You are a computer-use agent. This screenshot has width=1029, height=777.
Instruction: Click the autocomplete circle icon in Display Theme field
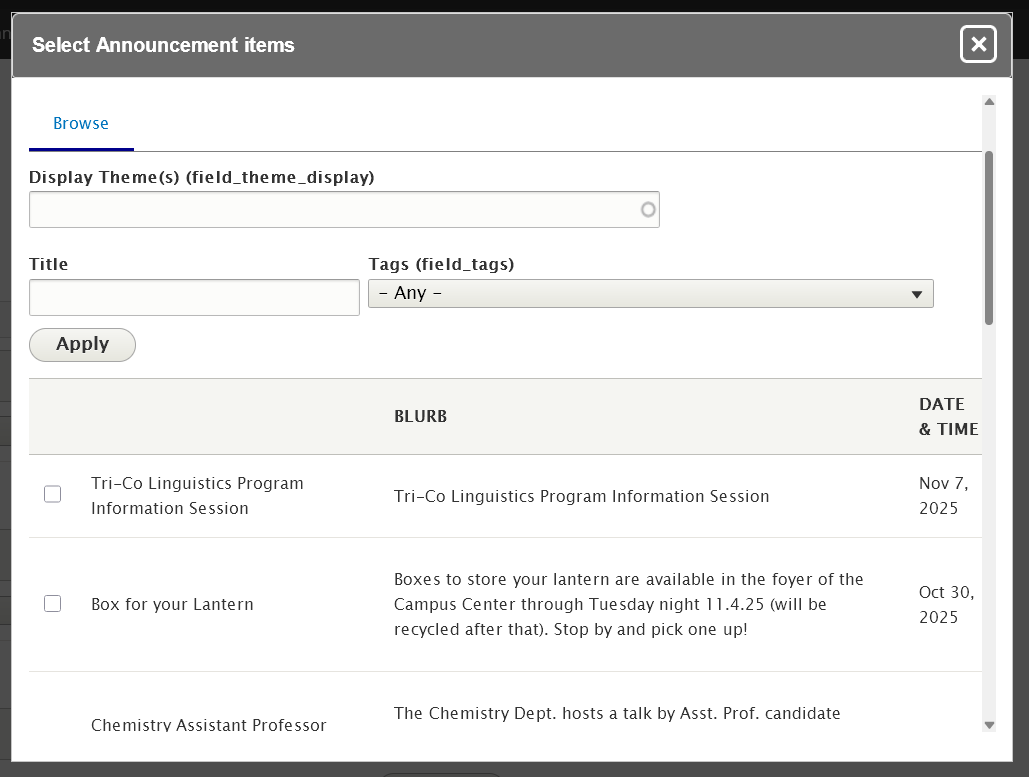(x=648, y=210)
